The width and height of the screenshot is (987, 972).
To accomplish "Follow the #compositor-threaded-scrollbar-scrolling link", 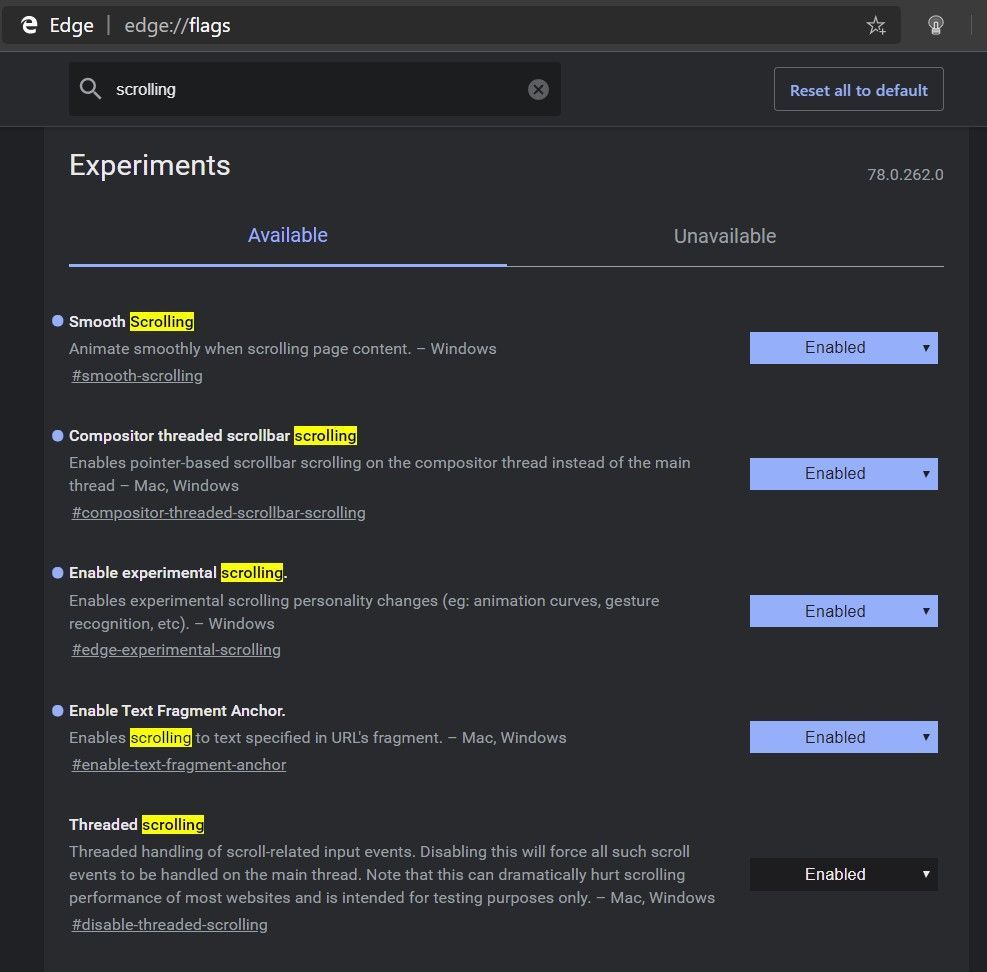I will click(218, 513).
